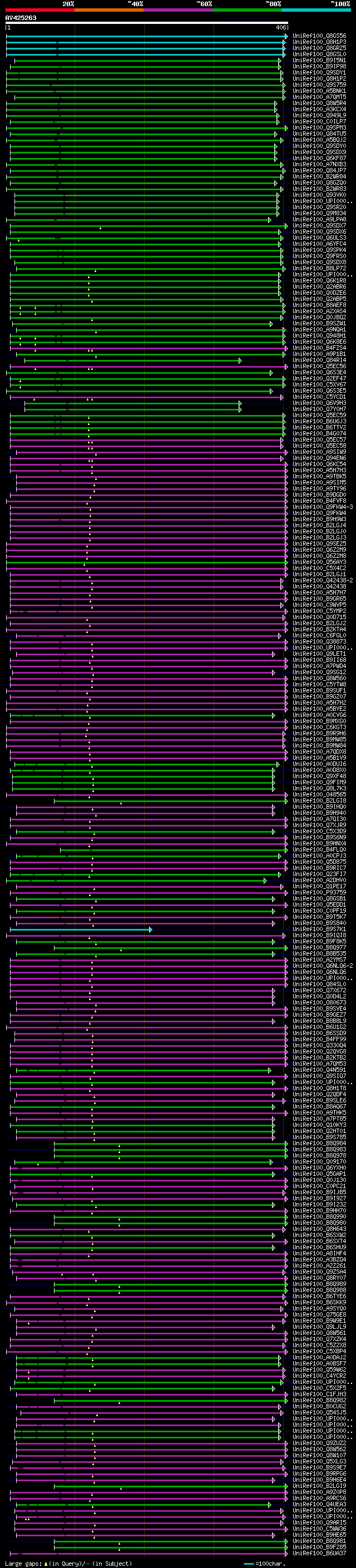Select the UniRef100_Q8W5R4 label

point(319,103)
